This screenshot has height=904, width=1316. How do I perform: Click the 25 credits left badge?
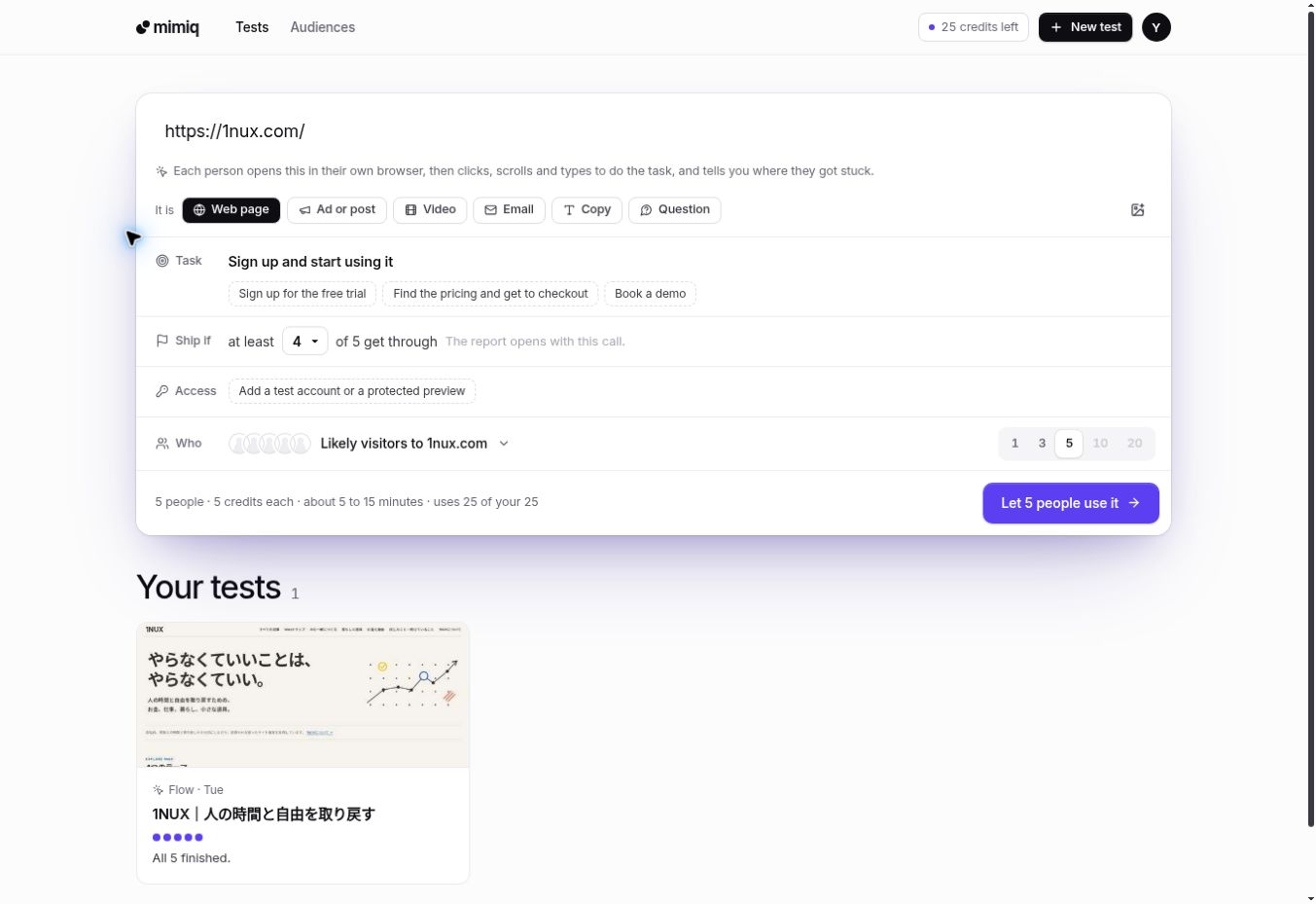coord(973,27)
